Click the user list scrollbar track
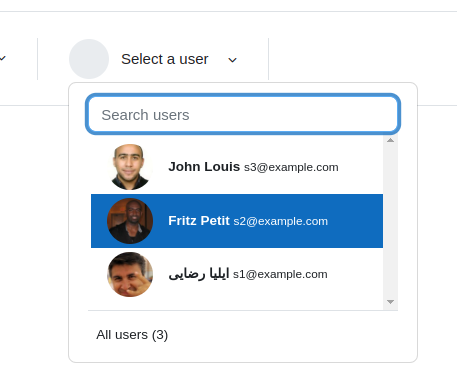Image resolution: width=457 pixels, height=388 pixels. point(390,221)
